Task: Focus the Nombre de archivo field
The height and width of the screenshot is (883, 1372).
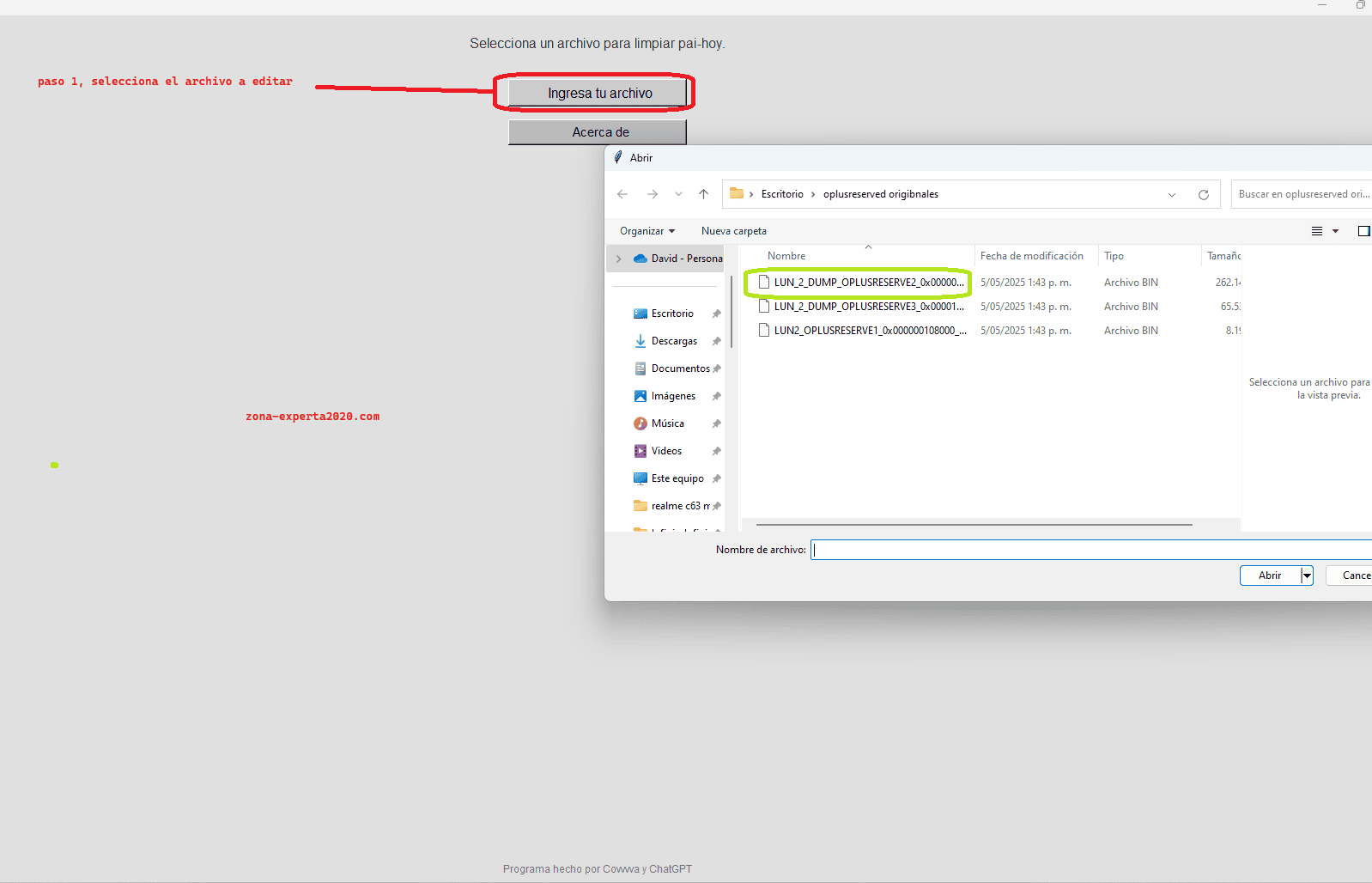Action: 1091,550
